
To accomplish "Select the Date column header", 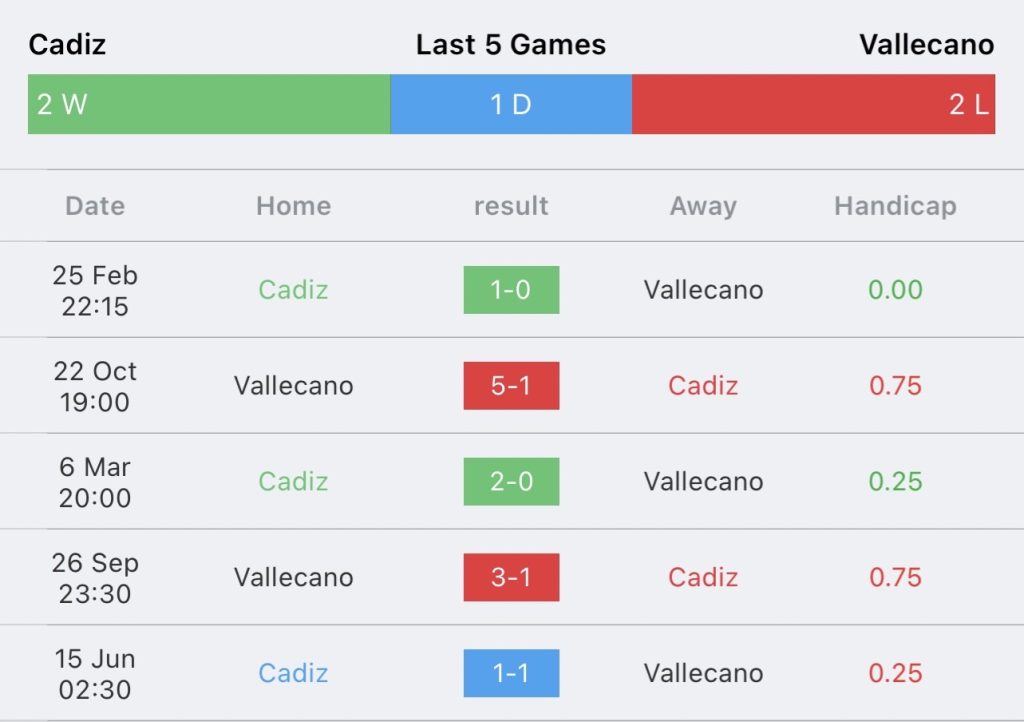I will (95, 206).
